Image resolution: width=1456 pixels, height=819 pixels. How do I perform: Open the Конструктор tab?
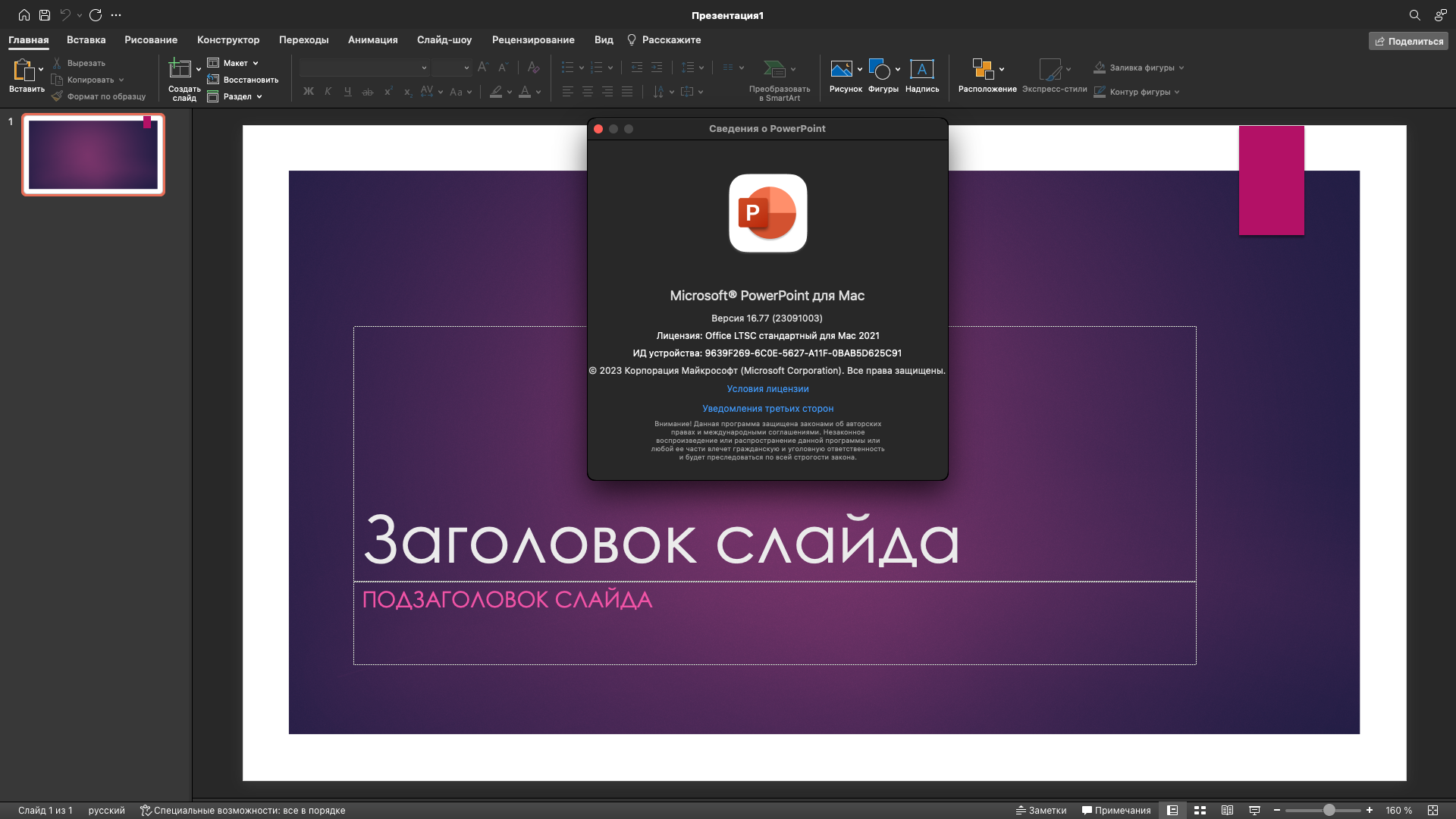[227, 40]
